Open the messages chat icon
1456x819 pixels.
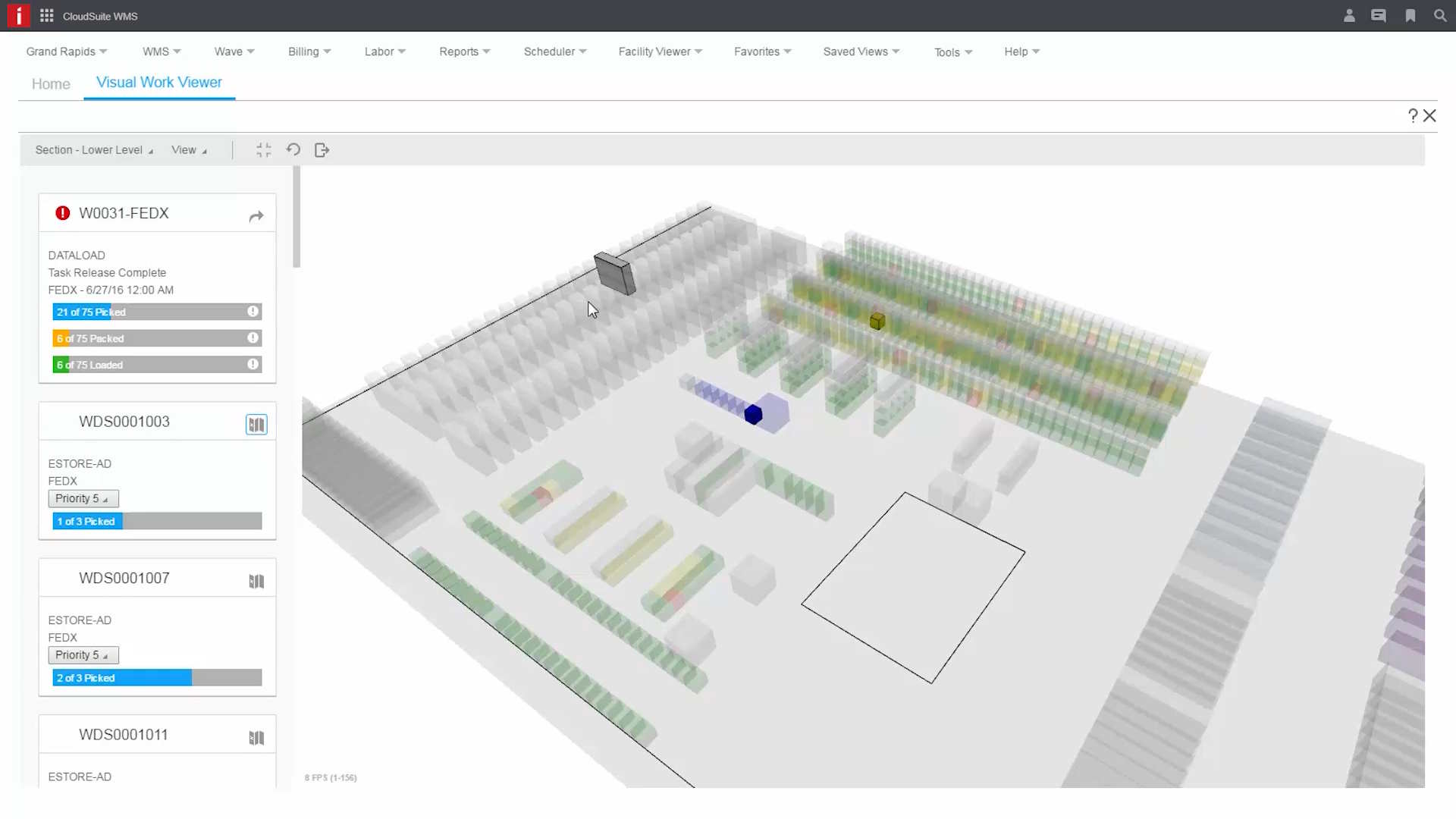[x=1379, y=16]
